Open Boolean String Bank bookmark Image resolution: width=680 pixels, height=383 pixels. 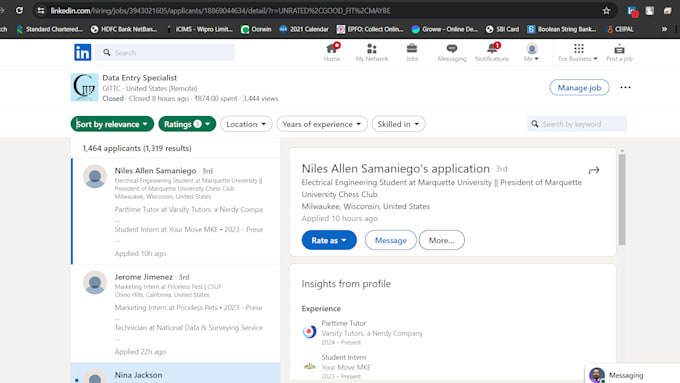tap(562, 29)
